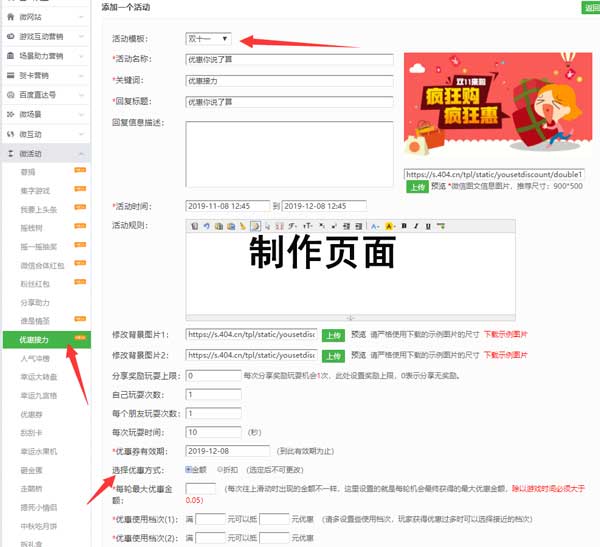Click 上传 button for 修改背景图片1
This screenshot has width=600, height=547.
333,335
